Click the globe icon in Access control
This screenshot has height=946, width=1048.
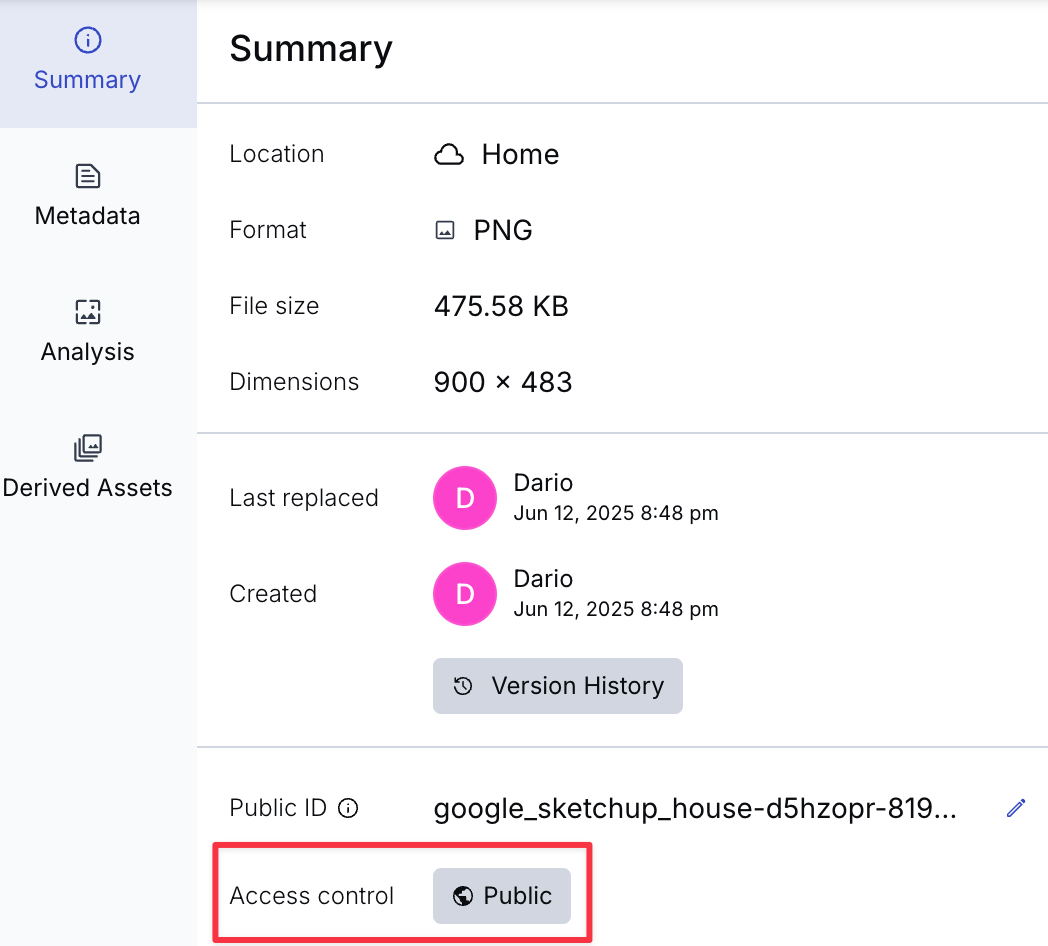463,896
